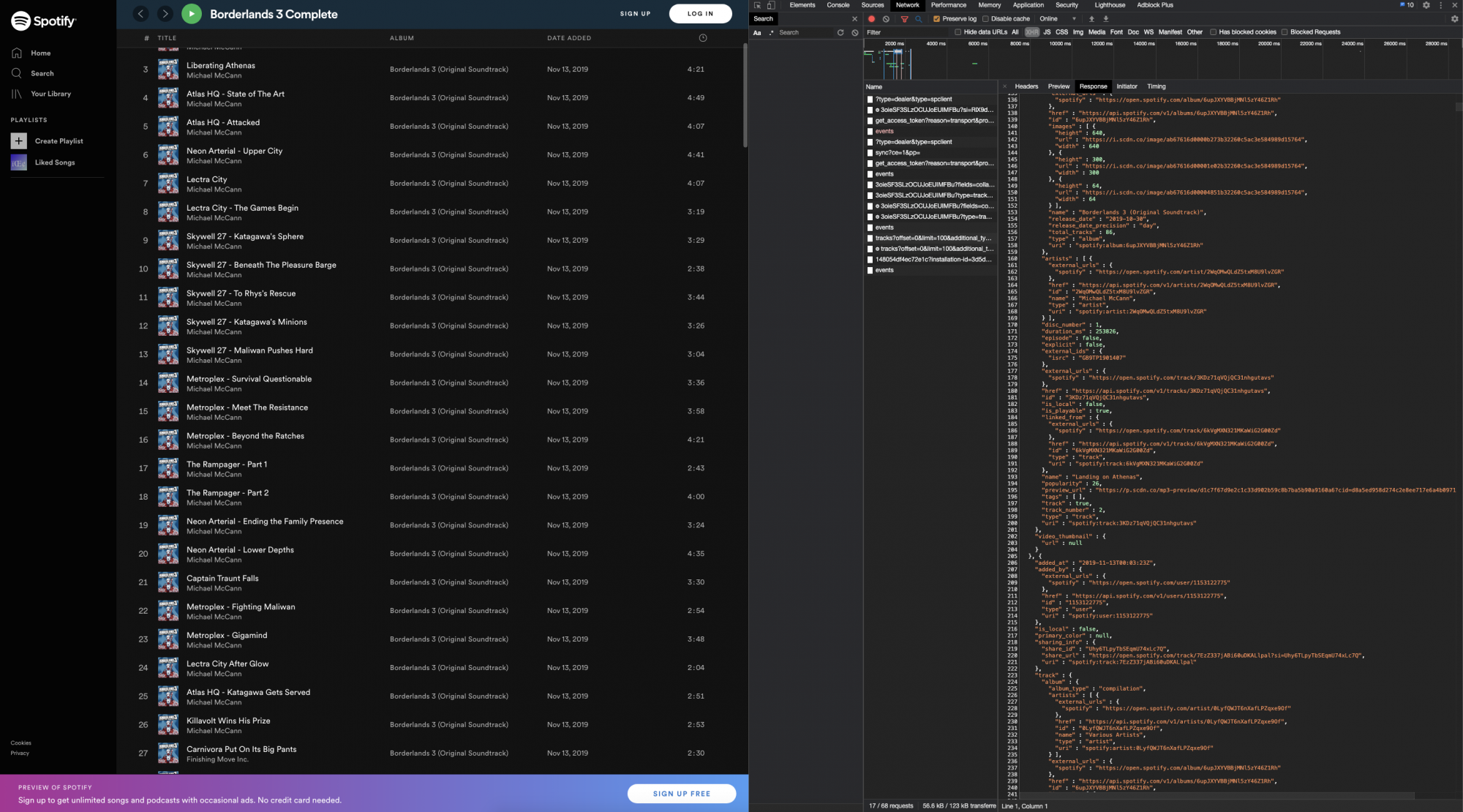Open the Online throttling dropdown
1463x812 pixels.
click(x=1058, y=19)
